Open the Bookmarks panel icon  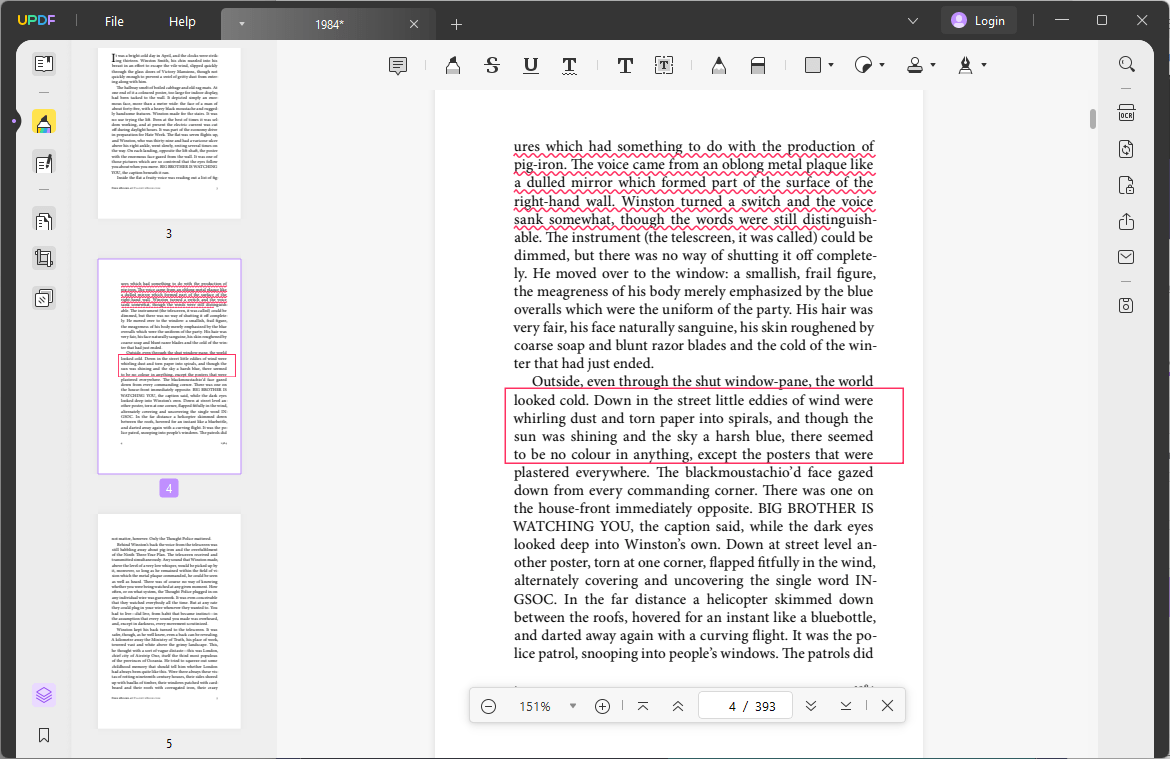click(44, 735)
